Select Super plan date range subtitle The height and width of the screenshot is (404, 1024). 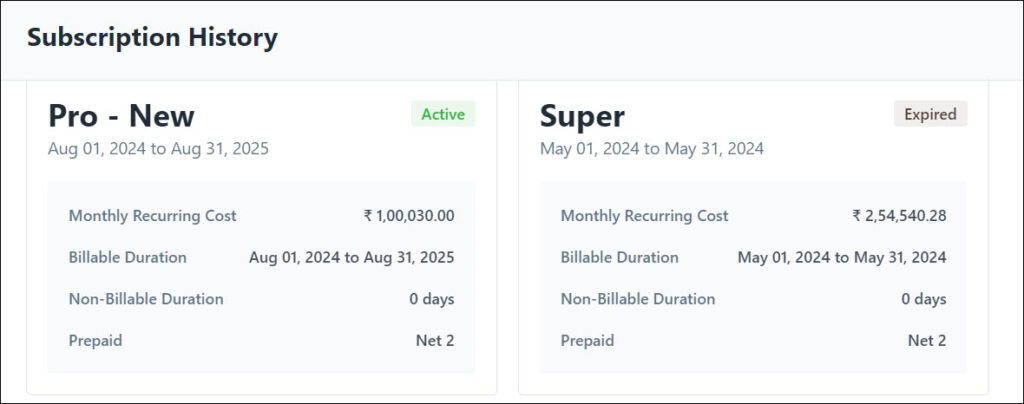tap(651, 149)
